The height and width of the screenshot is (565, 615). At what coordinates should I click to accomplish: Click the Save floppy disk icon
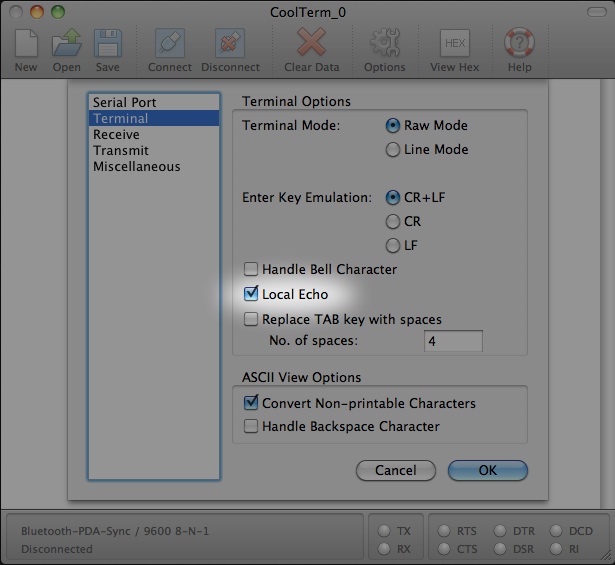pos(108,43)
